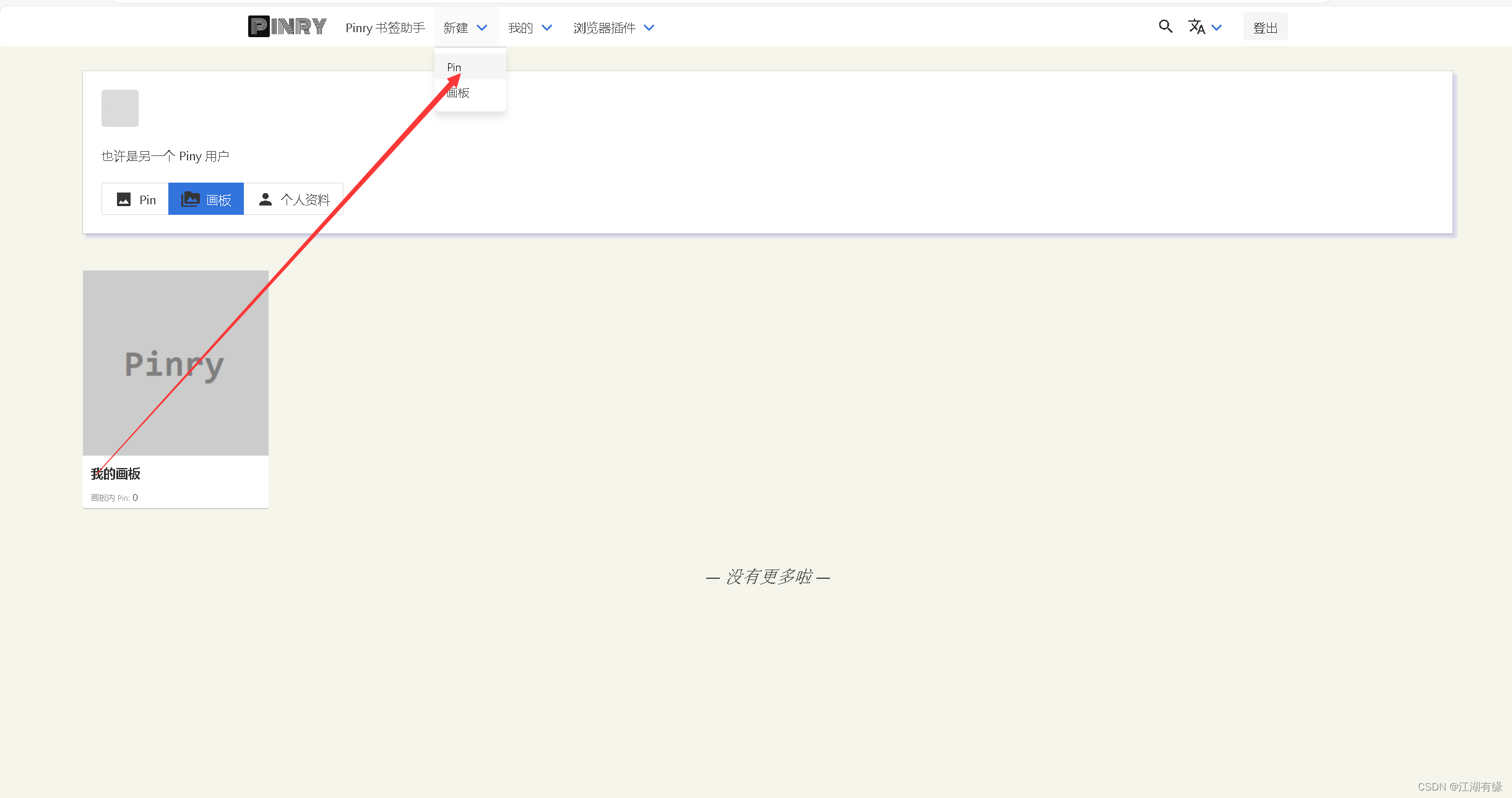Screen dimensions: 1512x798
Task: Expand the 新建 dropdown chevron
Action: pyautogui.click(x=482, y=28)
